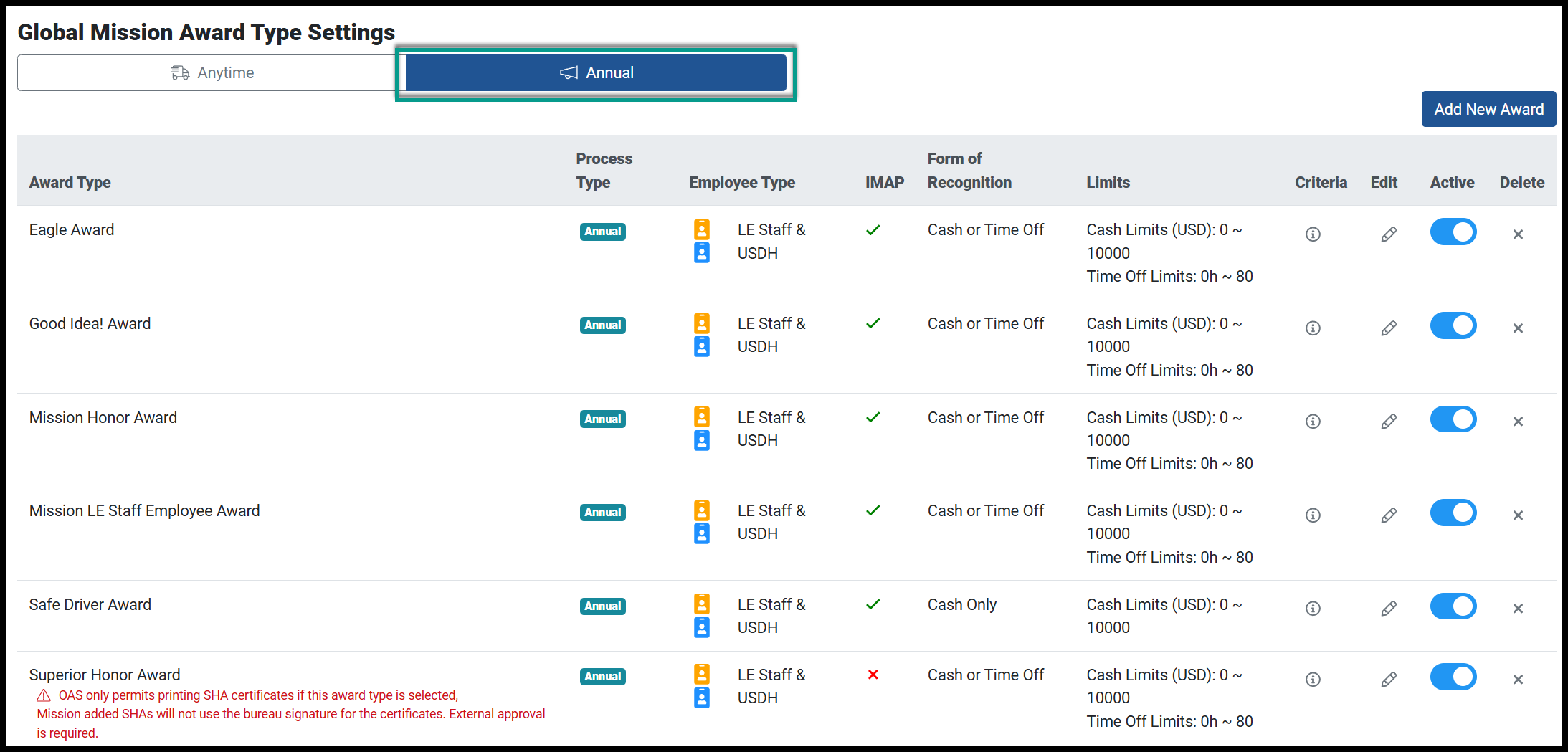The height and width of the screenshot is (752, 1568).
Task: Open criteria info for Good Idea! Award
Action: tap(1313, 328)
